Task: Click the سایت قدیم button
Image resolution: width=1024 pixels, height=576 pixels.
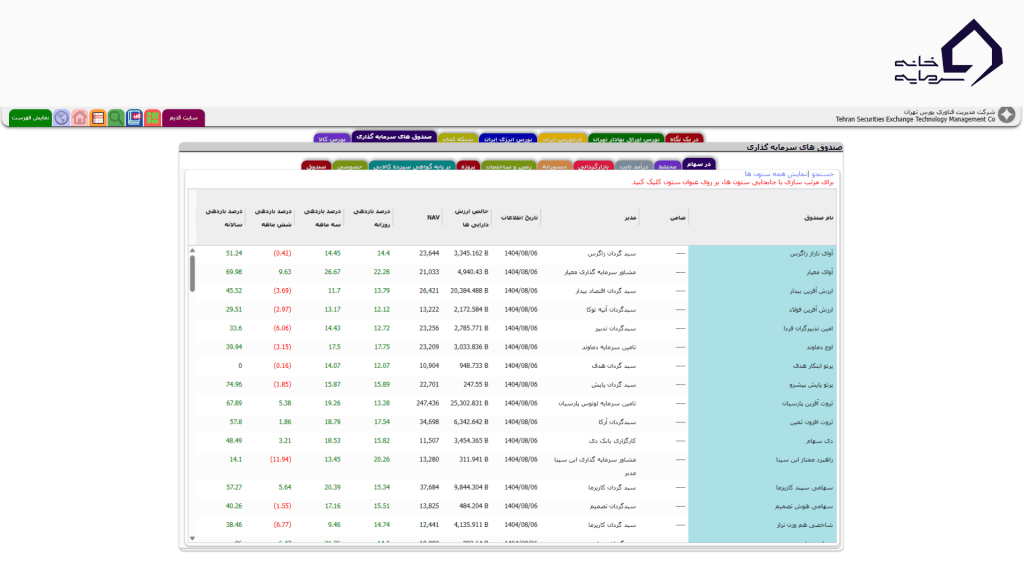Action: [x=185, y=117]
